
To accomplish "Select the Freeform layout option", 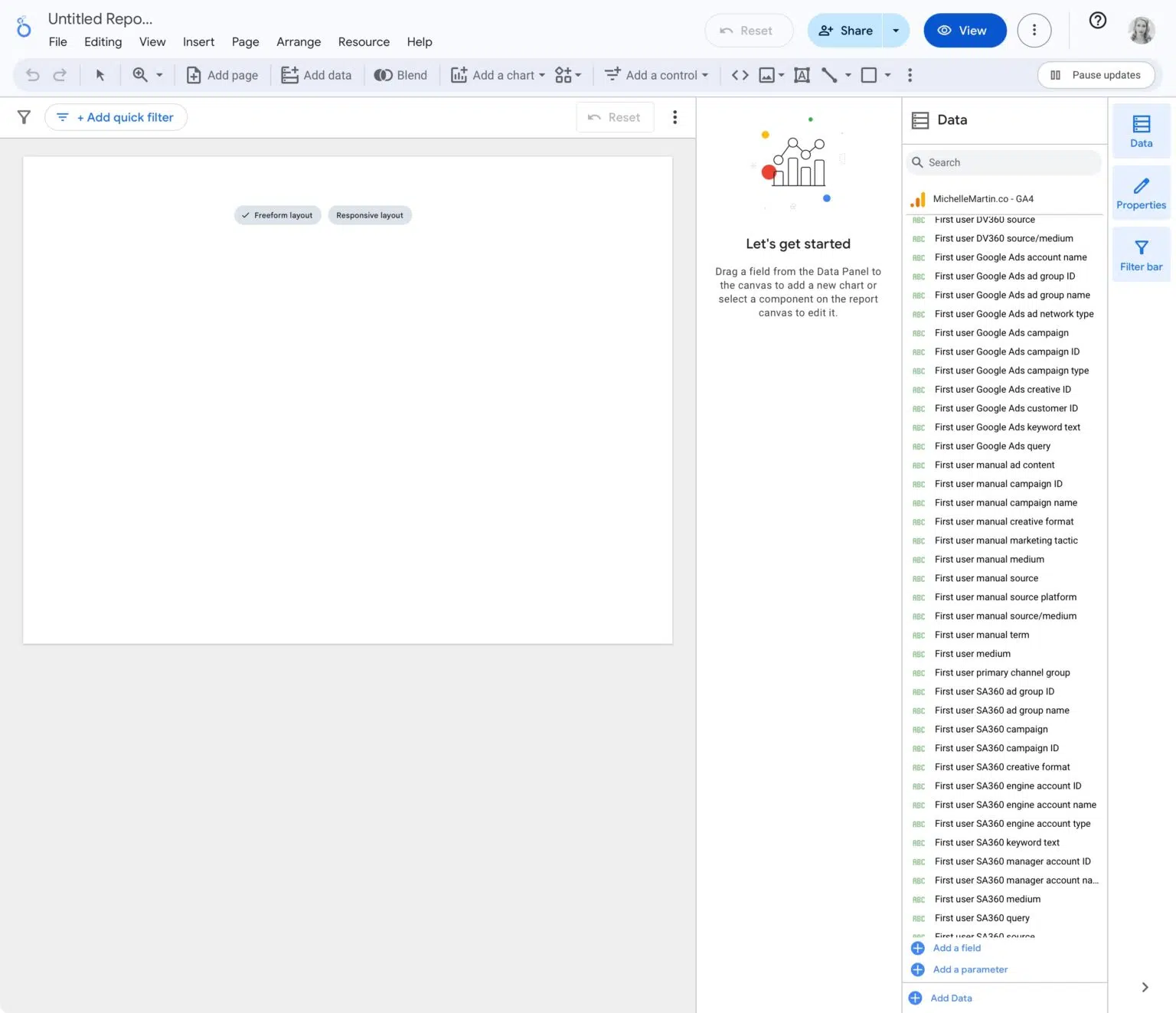I will tap(277, 215).
